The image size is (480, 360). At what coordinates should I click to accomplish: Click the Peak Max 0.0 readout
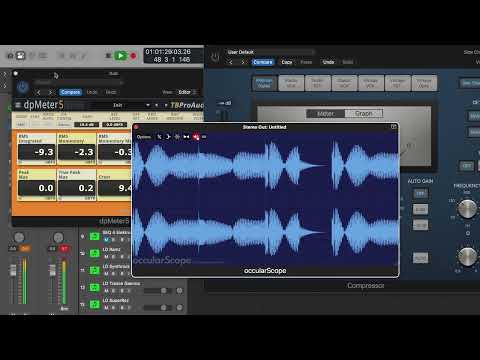pyautogui.click(x=37, y=188)
